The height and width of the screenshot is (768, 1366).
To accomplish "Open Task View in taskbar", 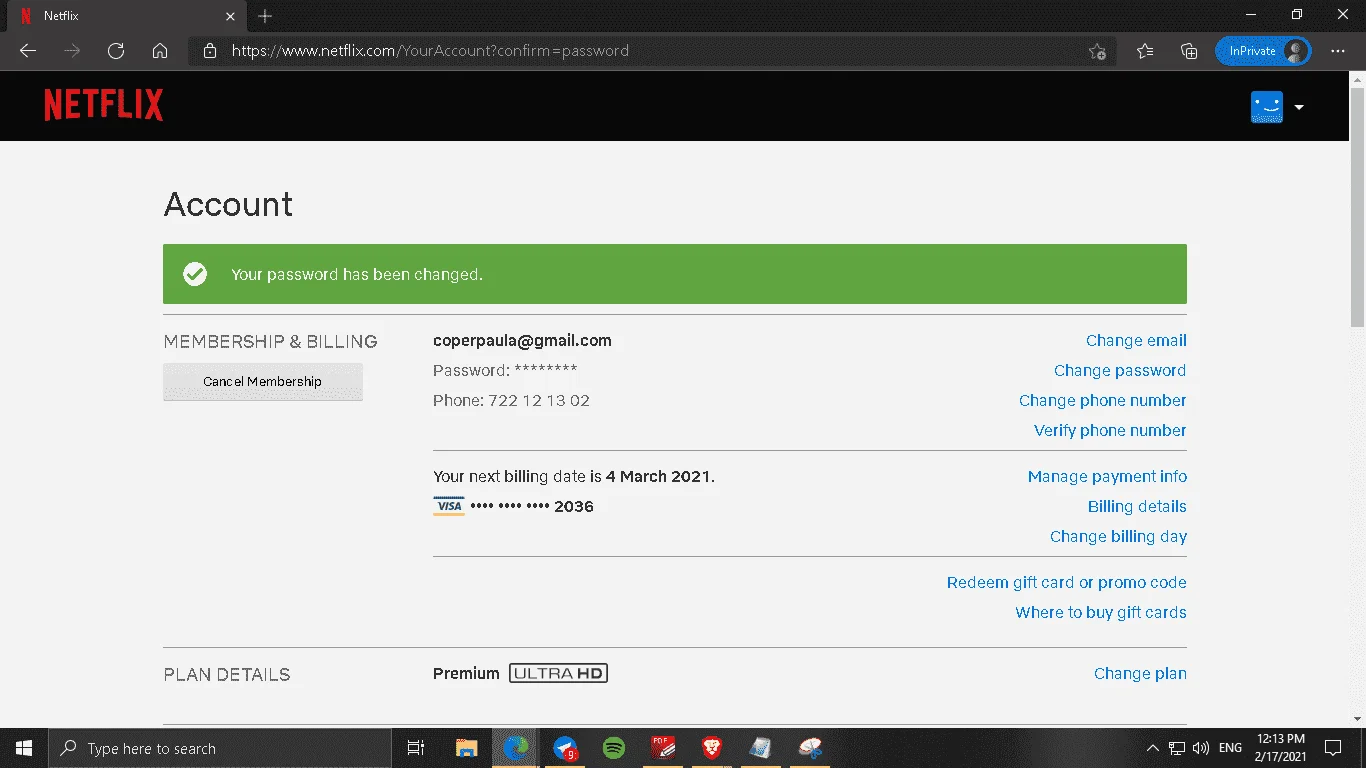I will pos(416,748).
